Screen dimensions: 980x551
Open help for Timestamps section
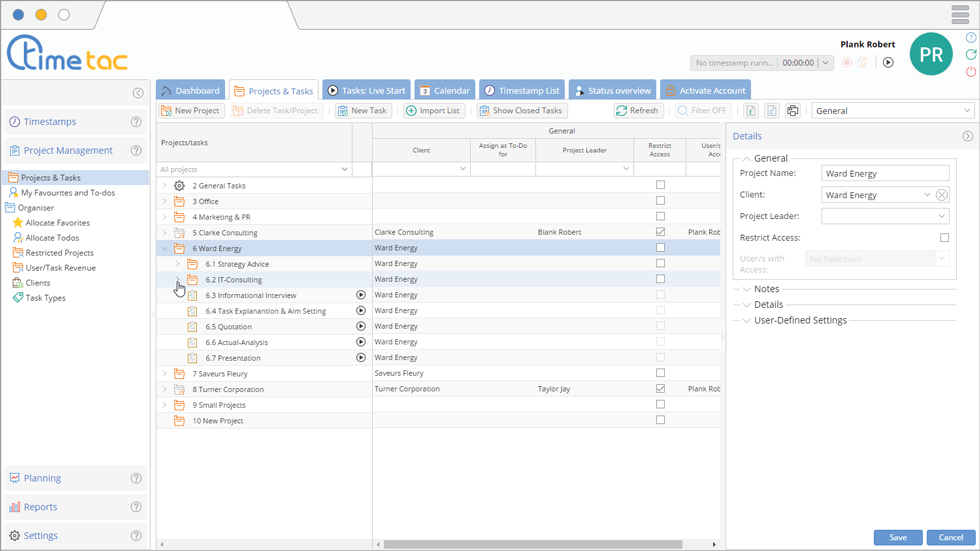pyautogui.click(x=136, y=122)
